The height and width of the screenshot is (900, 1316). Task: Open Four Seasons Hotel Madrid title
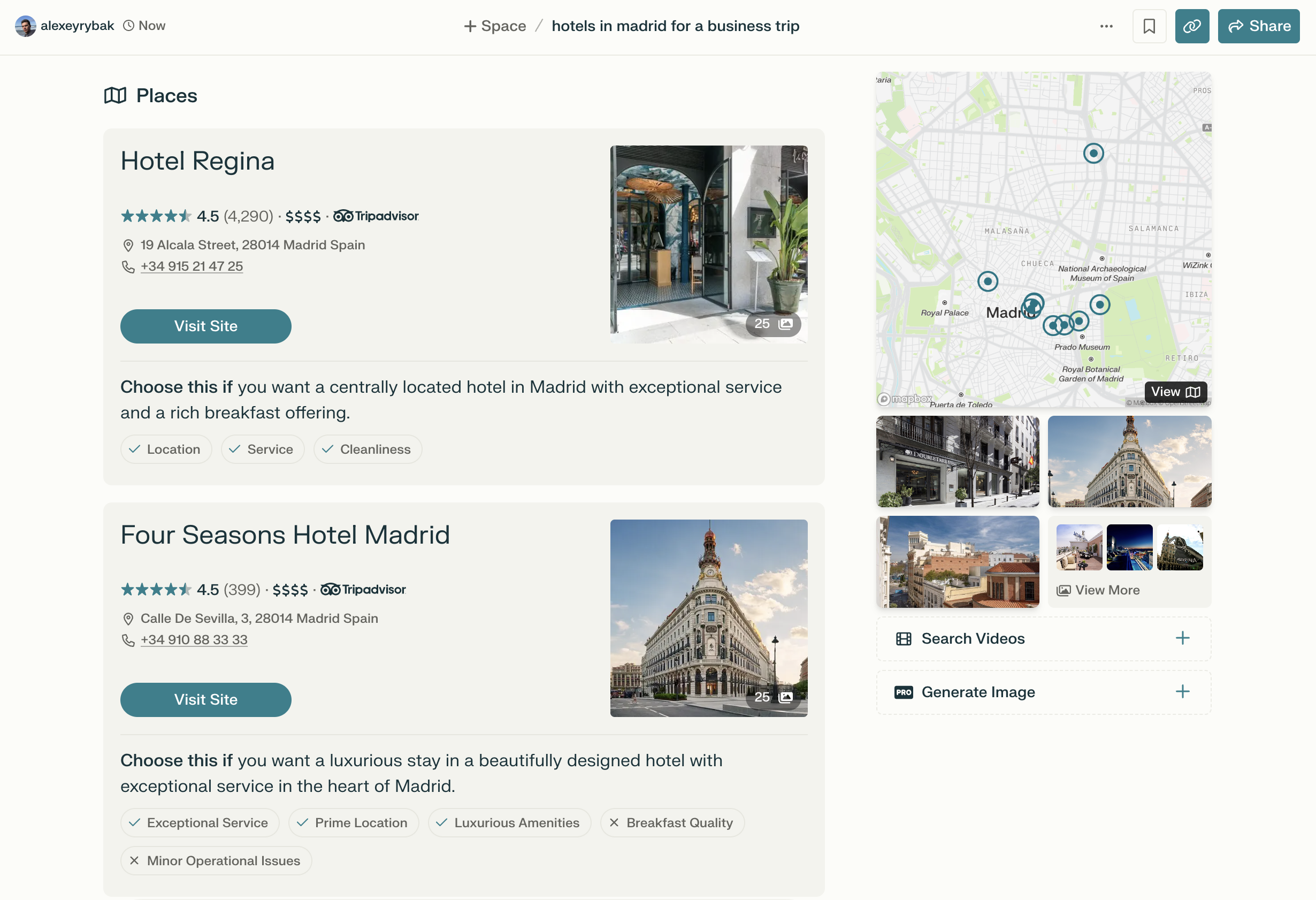(285, 535)
